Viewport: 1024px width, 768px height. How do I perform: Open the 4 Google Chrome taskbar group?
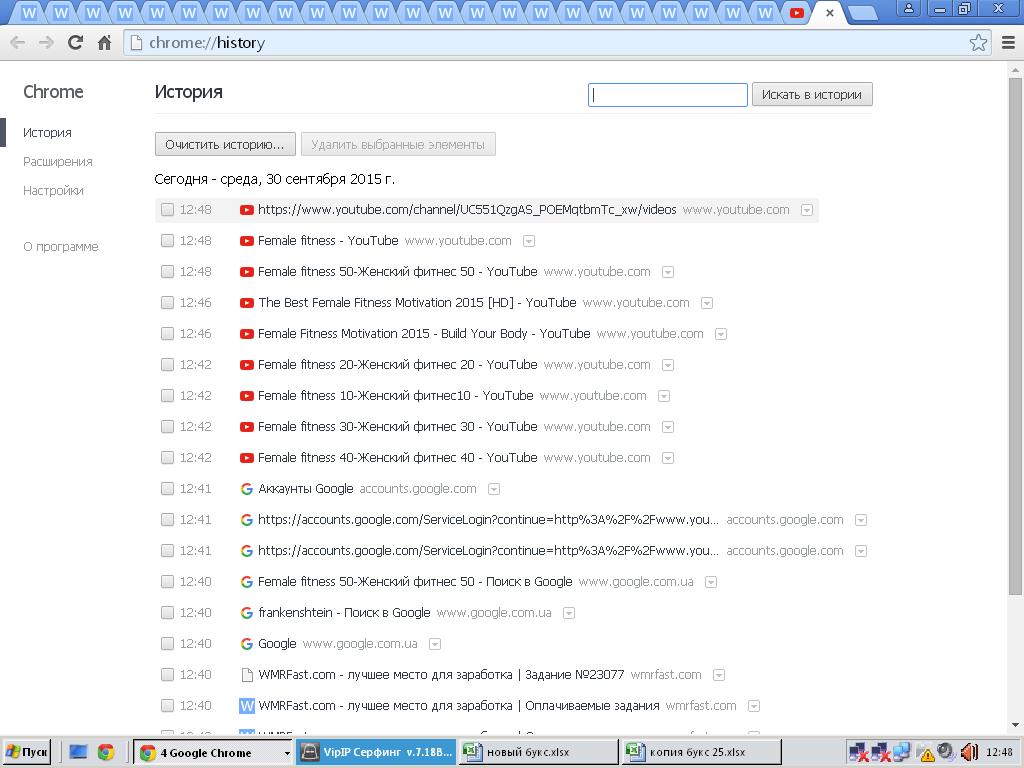tap(212, 752)
